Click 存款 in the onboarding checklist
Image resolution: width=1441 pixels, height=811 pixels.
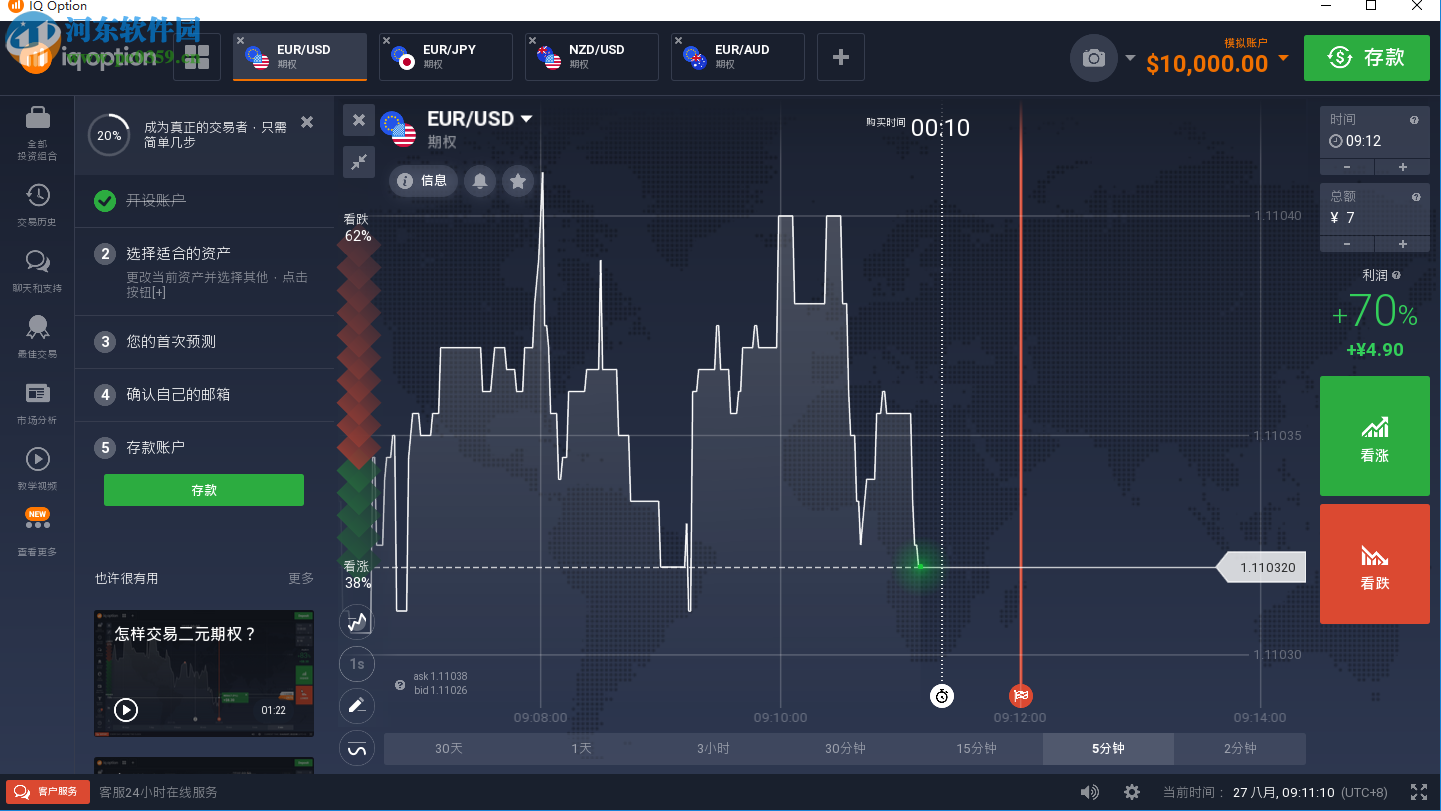203,490
